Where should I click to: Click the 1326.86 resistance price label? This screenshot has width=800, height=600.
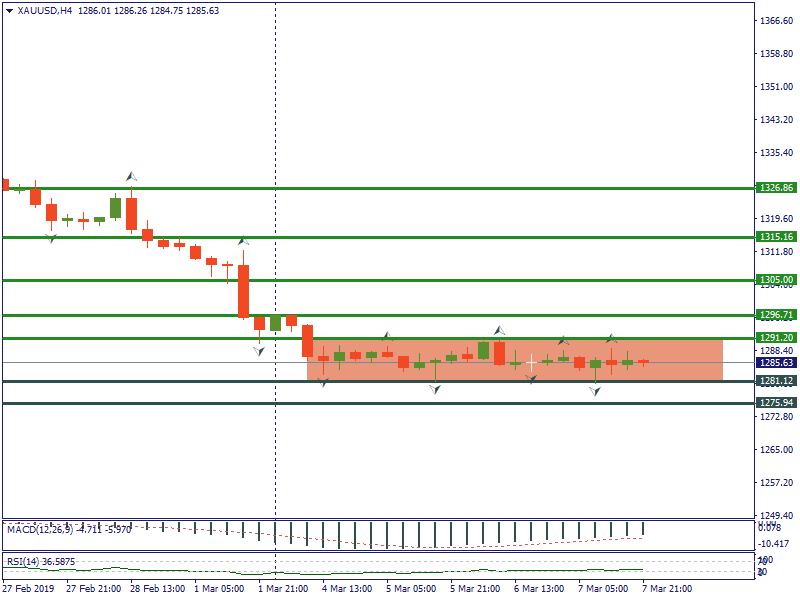[776, 188]
